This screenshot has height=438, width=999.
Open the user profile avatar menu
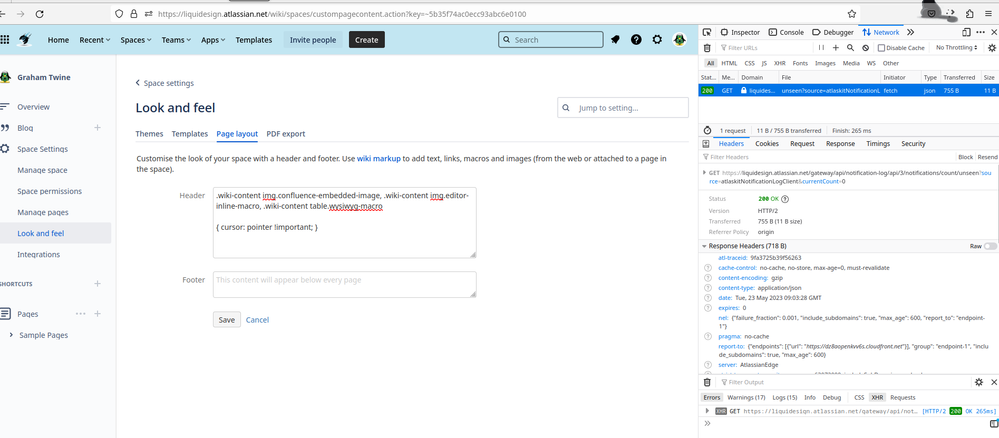[x=679, y=40]
